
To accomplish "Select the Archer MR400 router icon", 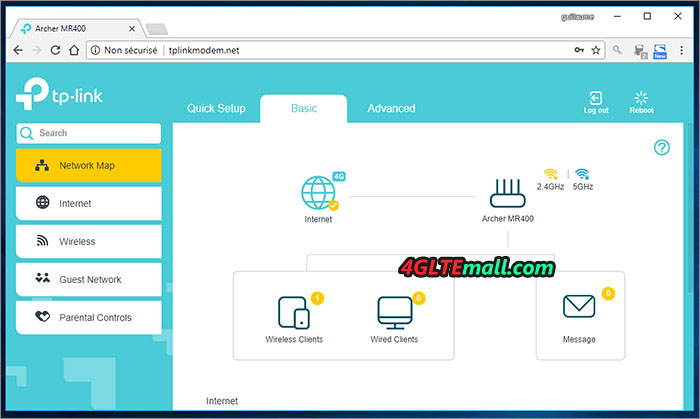I will 507,194.
